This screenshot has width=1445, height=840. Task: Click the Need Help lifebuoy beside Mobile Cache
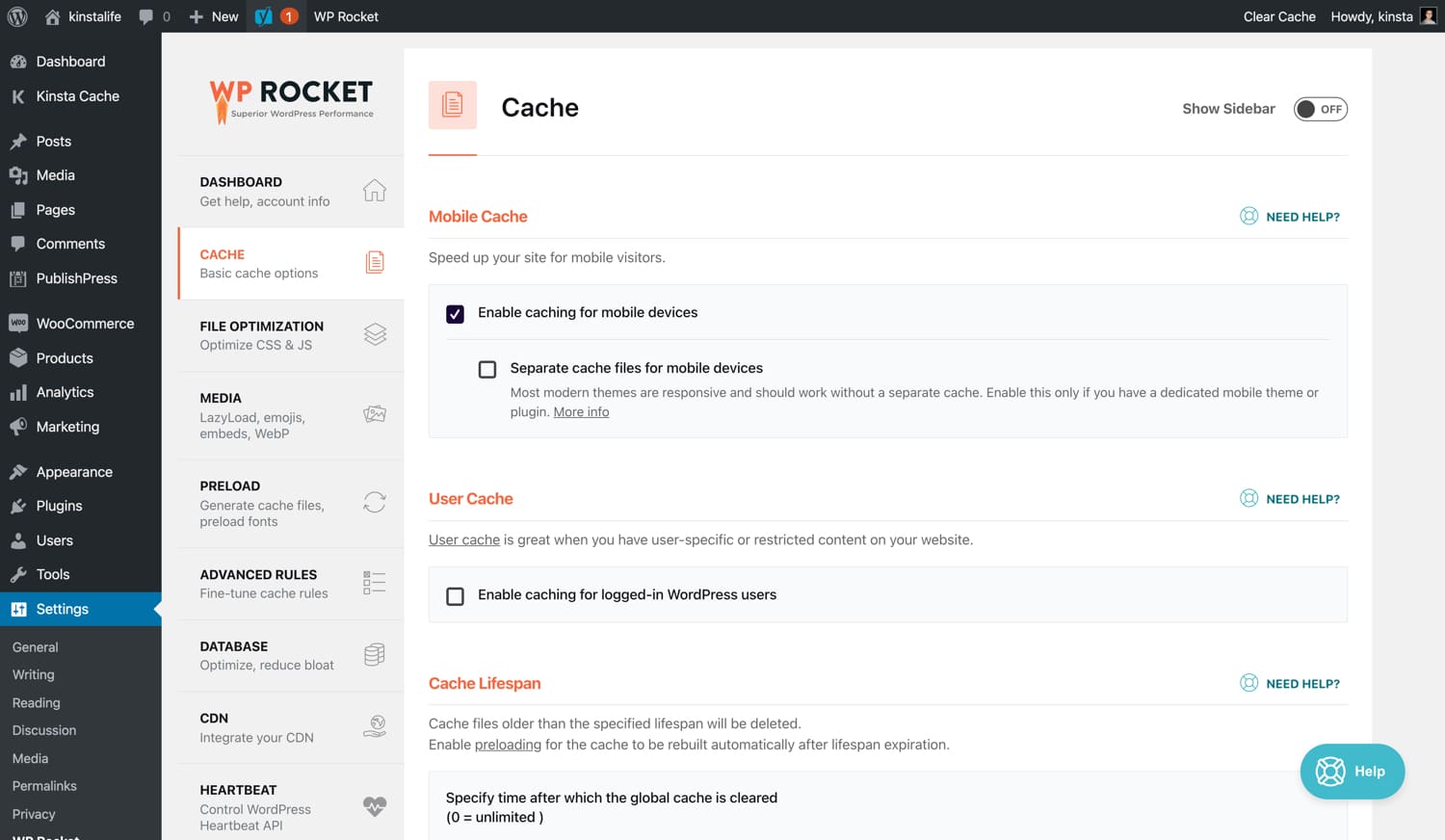pyautogui.click(x=1249, y=216)
